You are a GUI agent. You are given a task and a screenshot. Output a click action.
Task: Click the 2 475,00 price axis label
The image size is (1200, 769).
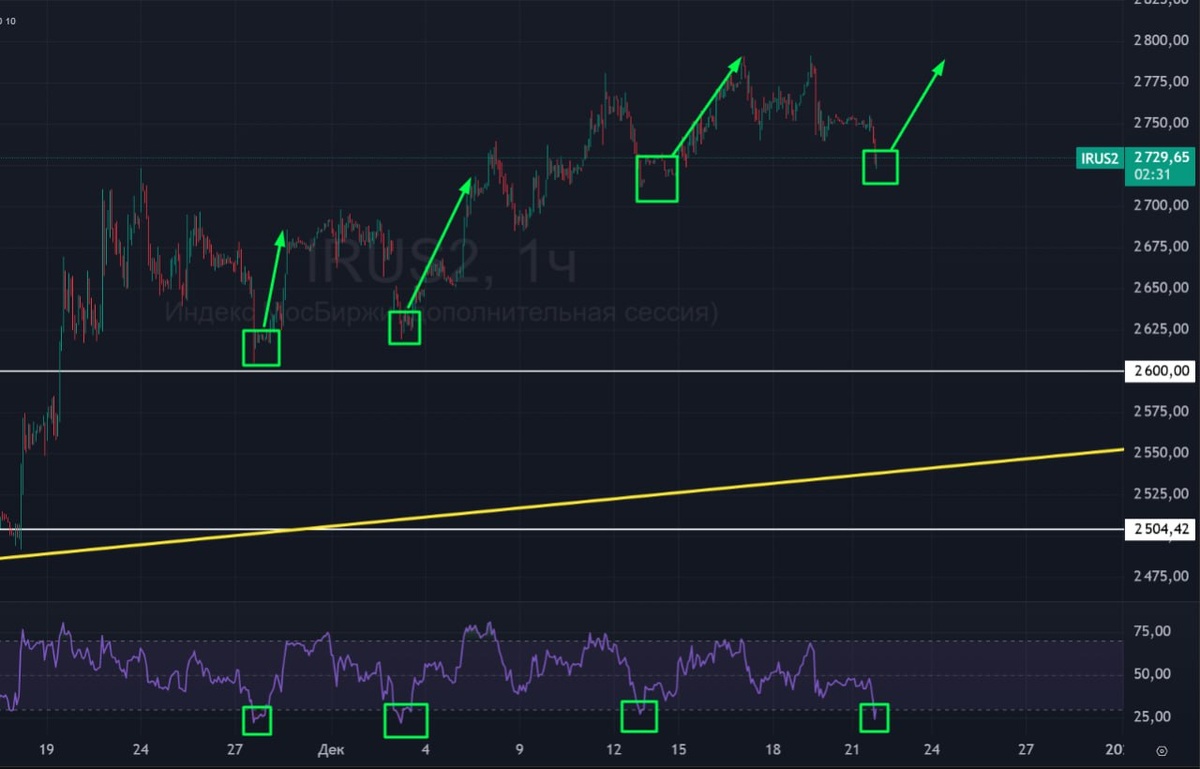pyautogui.click(x=1161, y=576)
